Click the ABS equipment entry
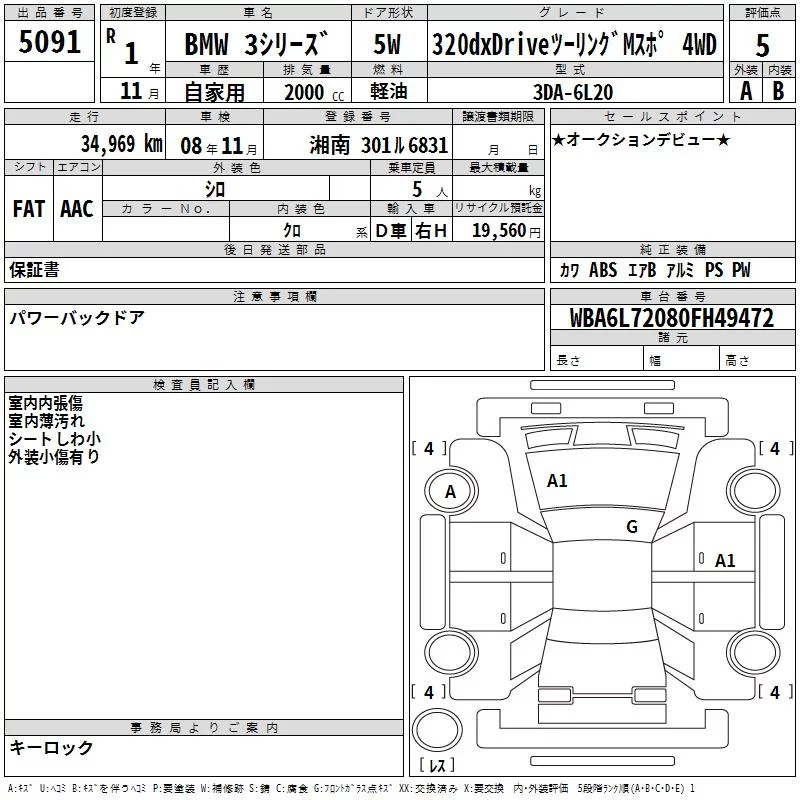 tap(603, 269)
